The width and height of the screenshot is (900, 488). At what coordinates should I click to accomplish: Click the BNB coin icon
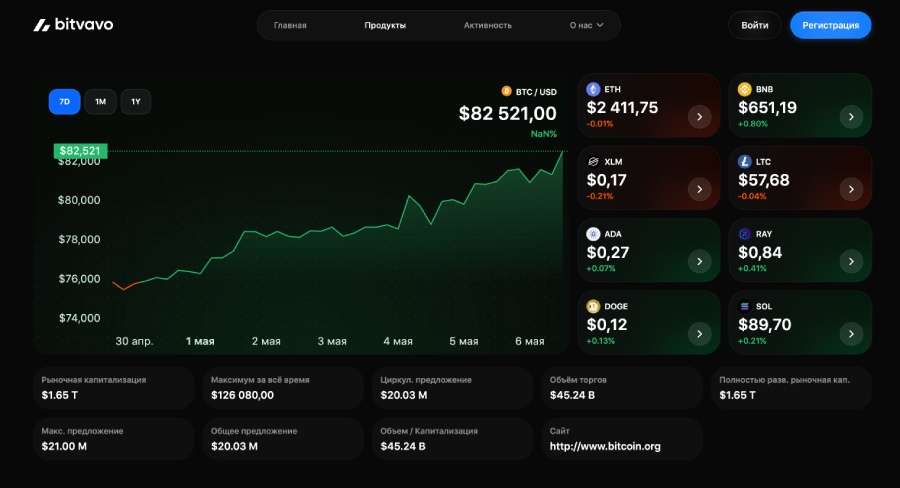click(x=744, y=89)
